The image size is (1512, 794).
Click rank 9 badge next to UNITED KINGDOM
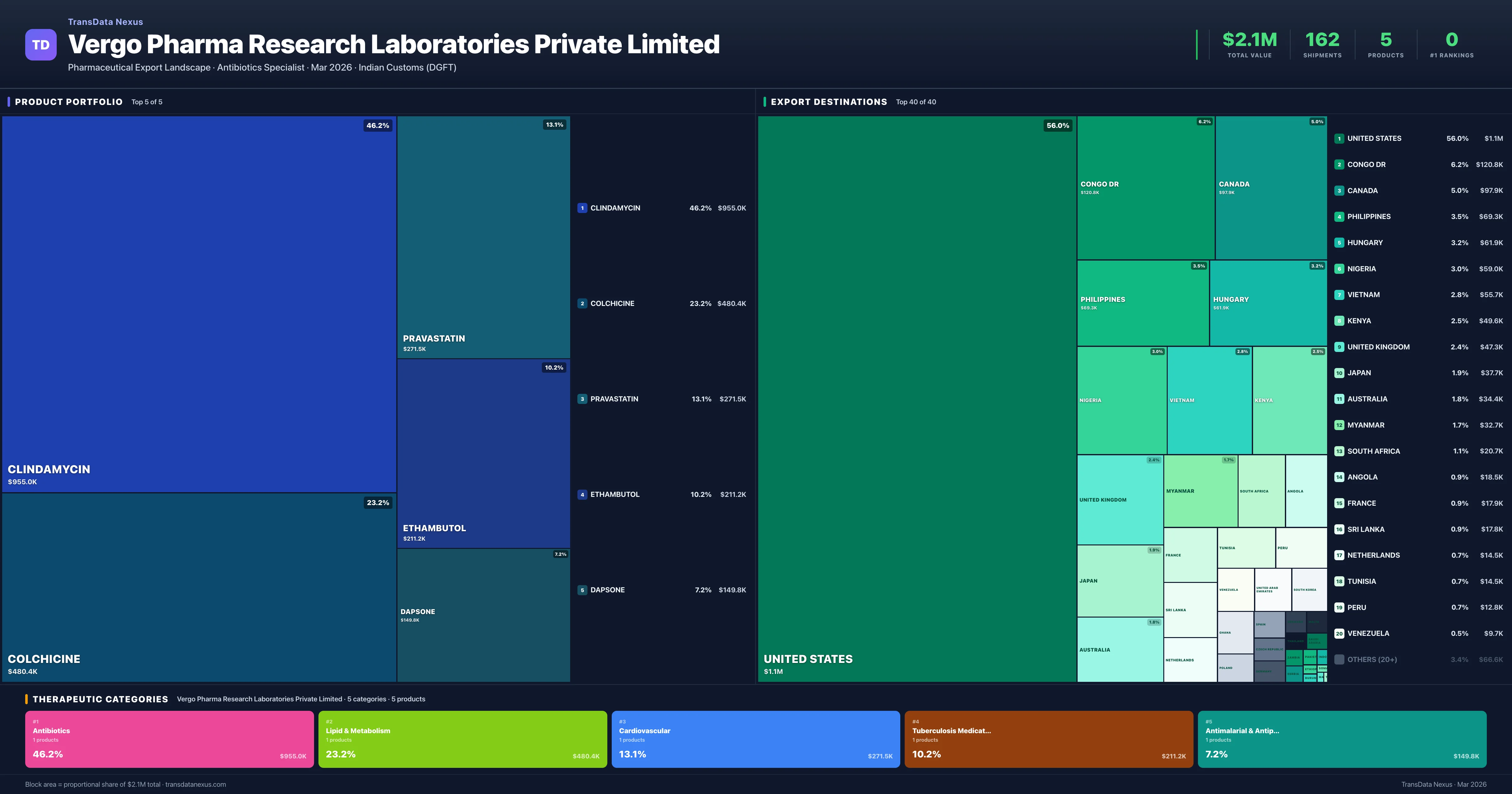point(1339,347)
